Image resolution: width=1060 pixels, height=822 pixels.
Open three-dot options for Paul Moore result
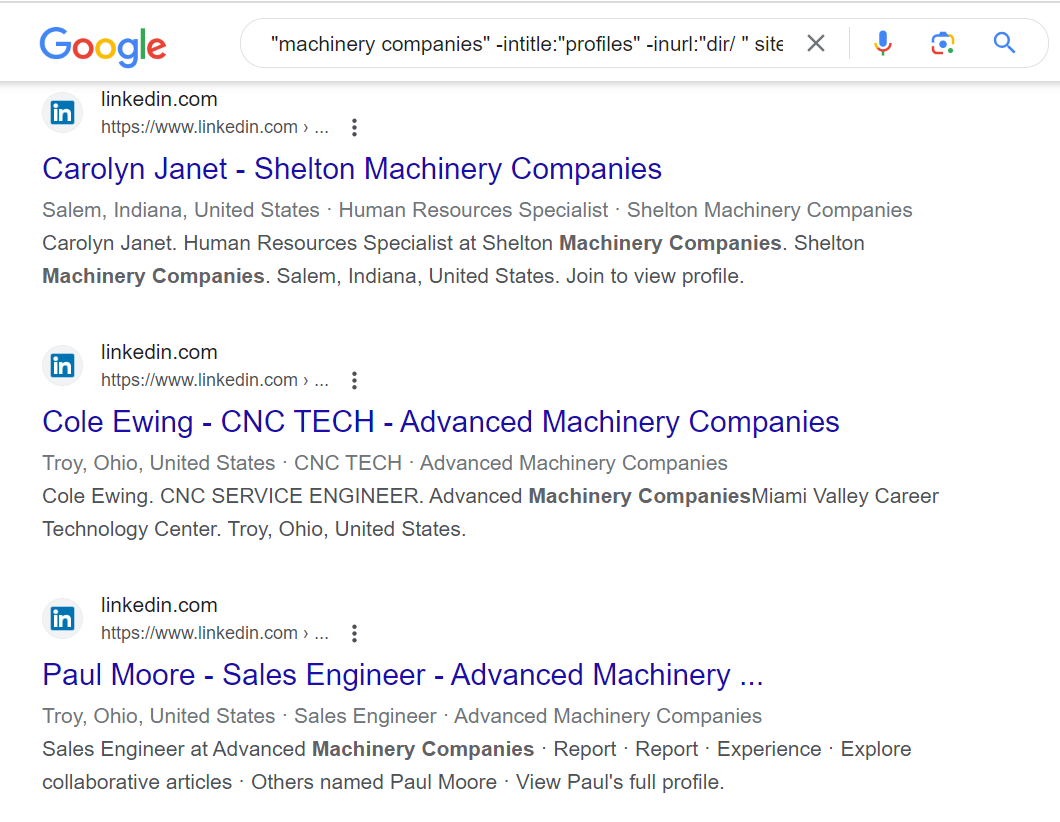354,633
